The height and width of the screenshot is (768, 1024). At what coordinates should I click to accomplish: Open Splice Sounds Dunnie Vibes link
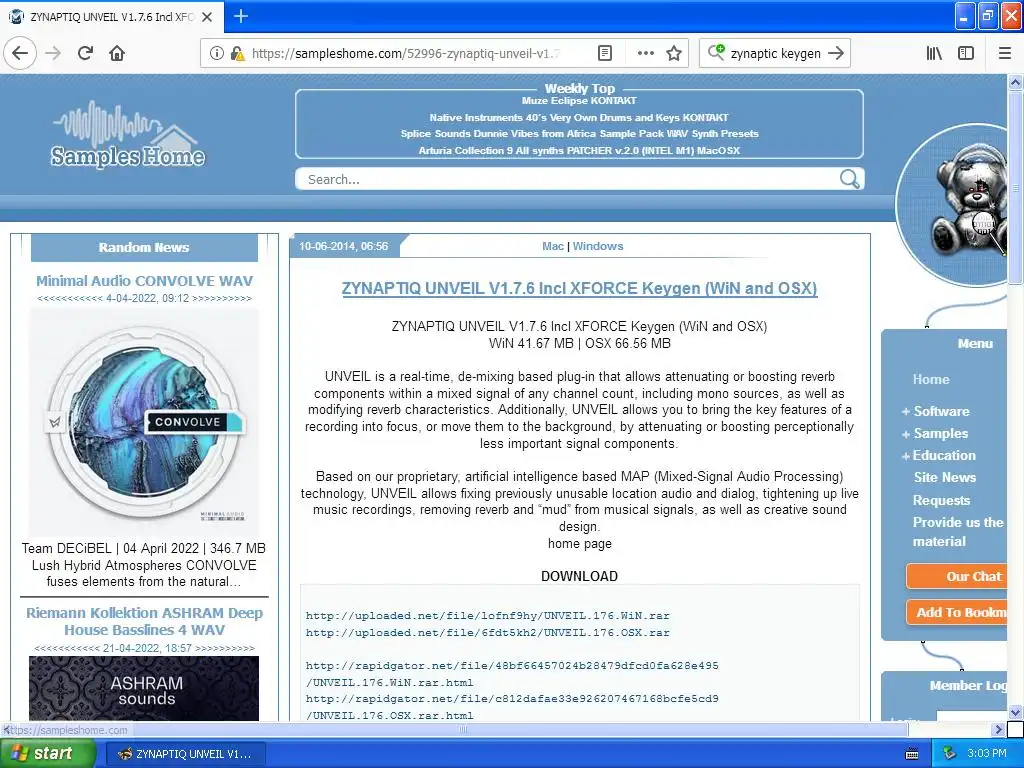pos(579,134)
